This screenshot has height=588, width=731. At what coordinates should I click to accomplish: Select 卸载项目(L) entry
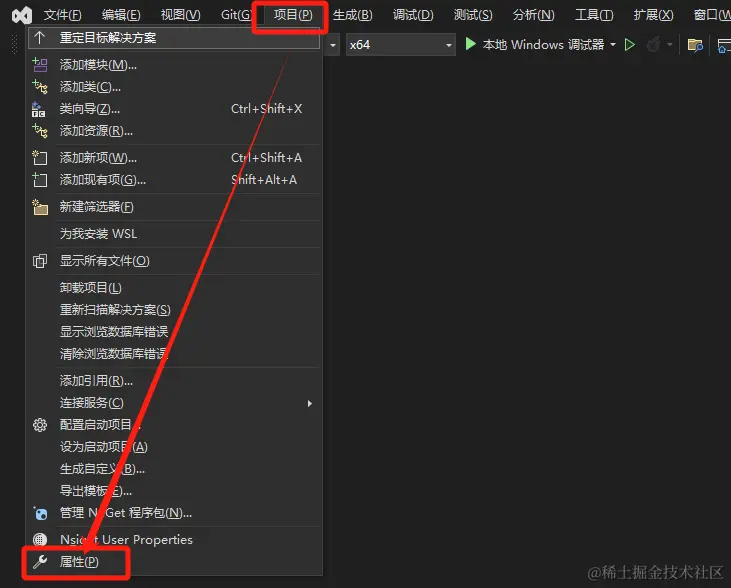tap(174, 288)
